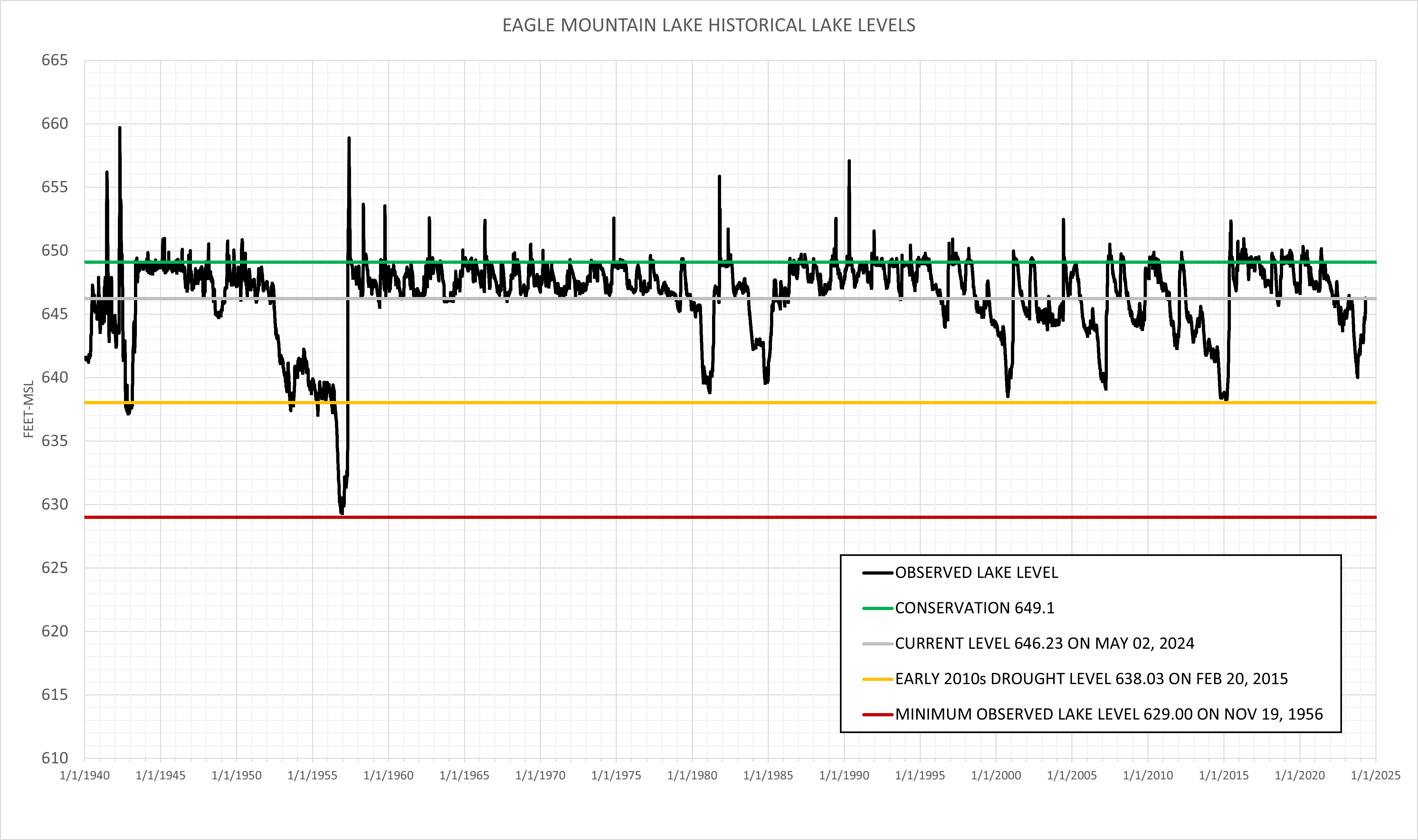Select the CONSERVATION 649.1 legend entry
The height and width of the screenshot is (840, 1418).
point(958,608)
